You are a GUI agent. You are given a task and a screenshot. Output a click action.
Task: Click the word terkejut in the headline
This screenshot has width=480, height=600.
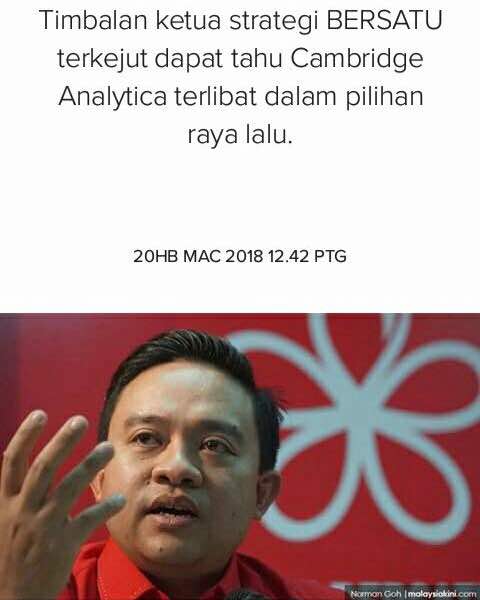coord(102,59)
